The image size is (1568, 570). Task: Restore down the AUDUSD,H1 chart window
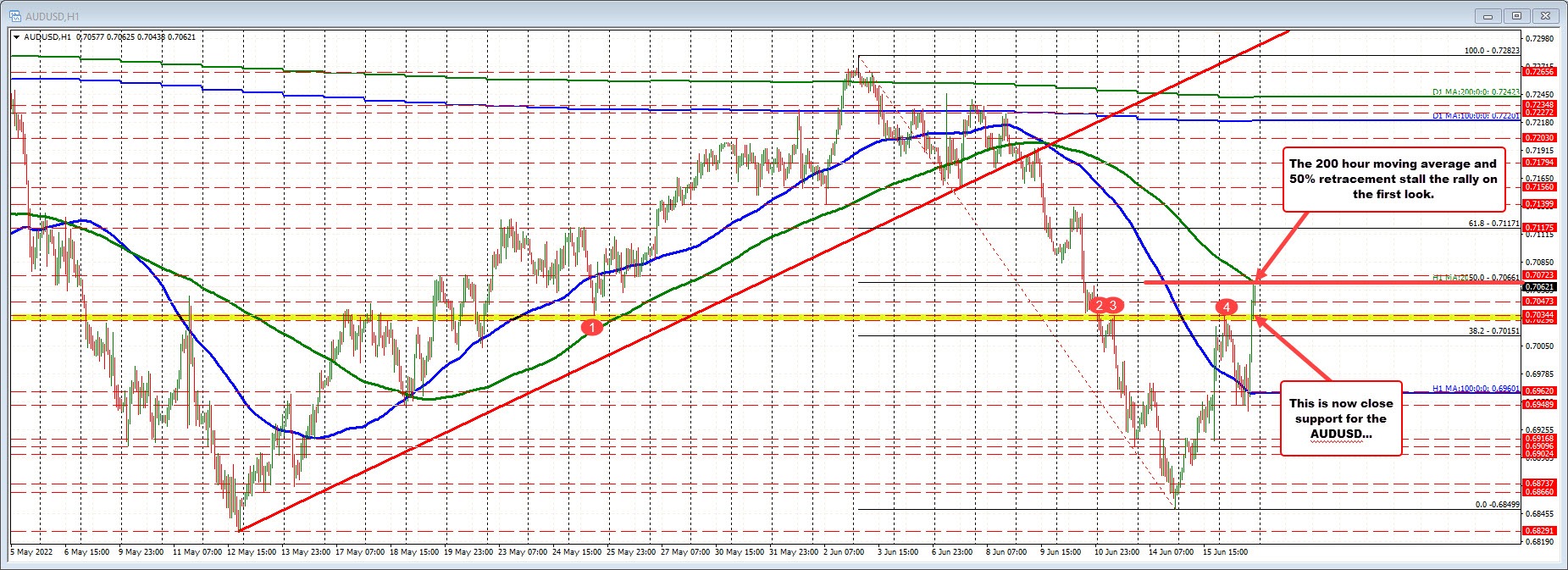point(1517,15)
